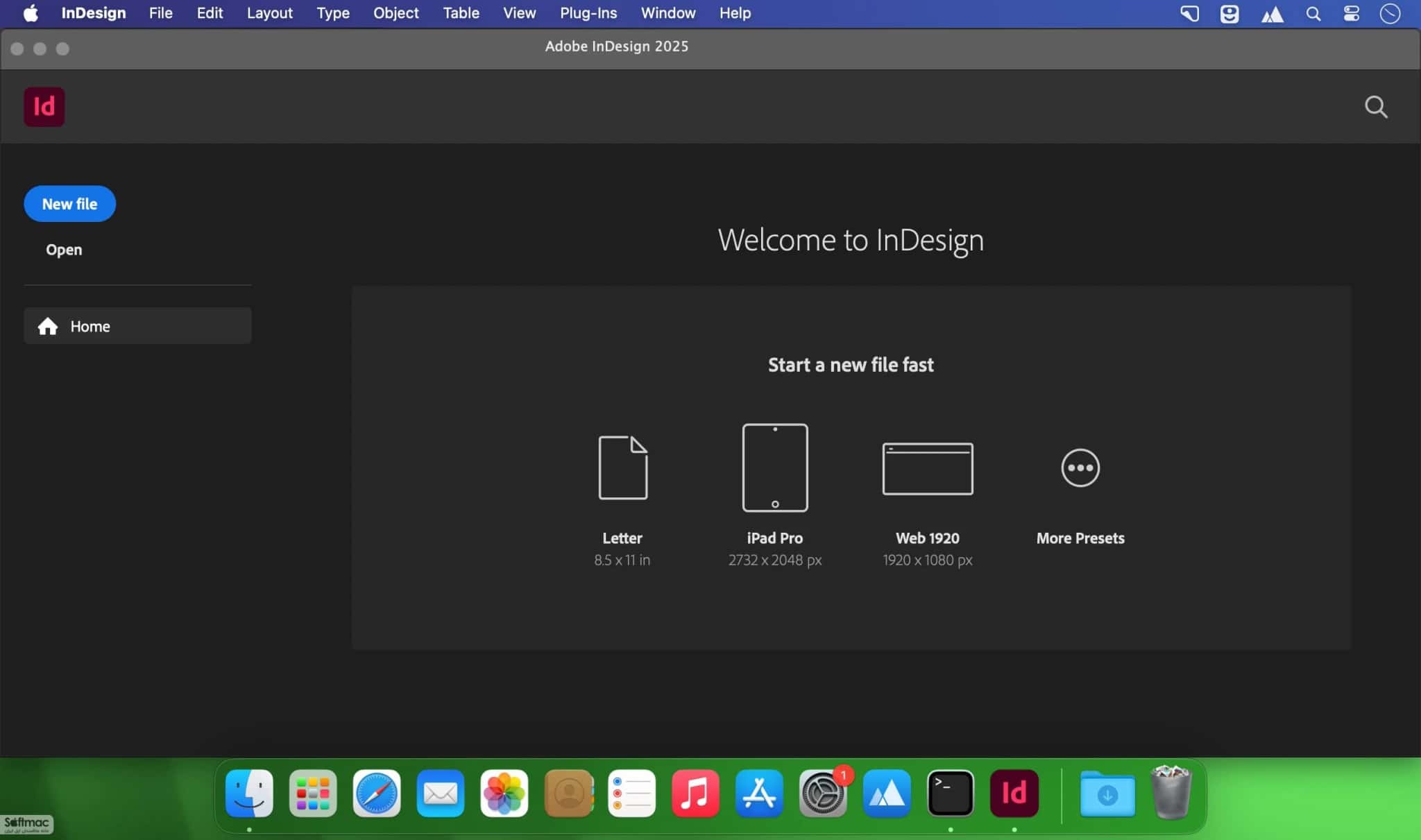Image resolution: width=1421 pixels, height=840 pixels.
Task: Open the blue mountain-peaks app in dock
Action: 887,793
